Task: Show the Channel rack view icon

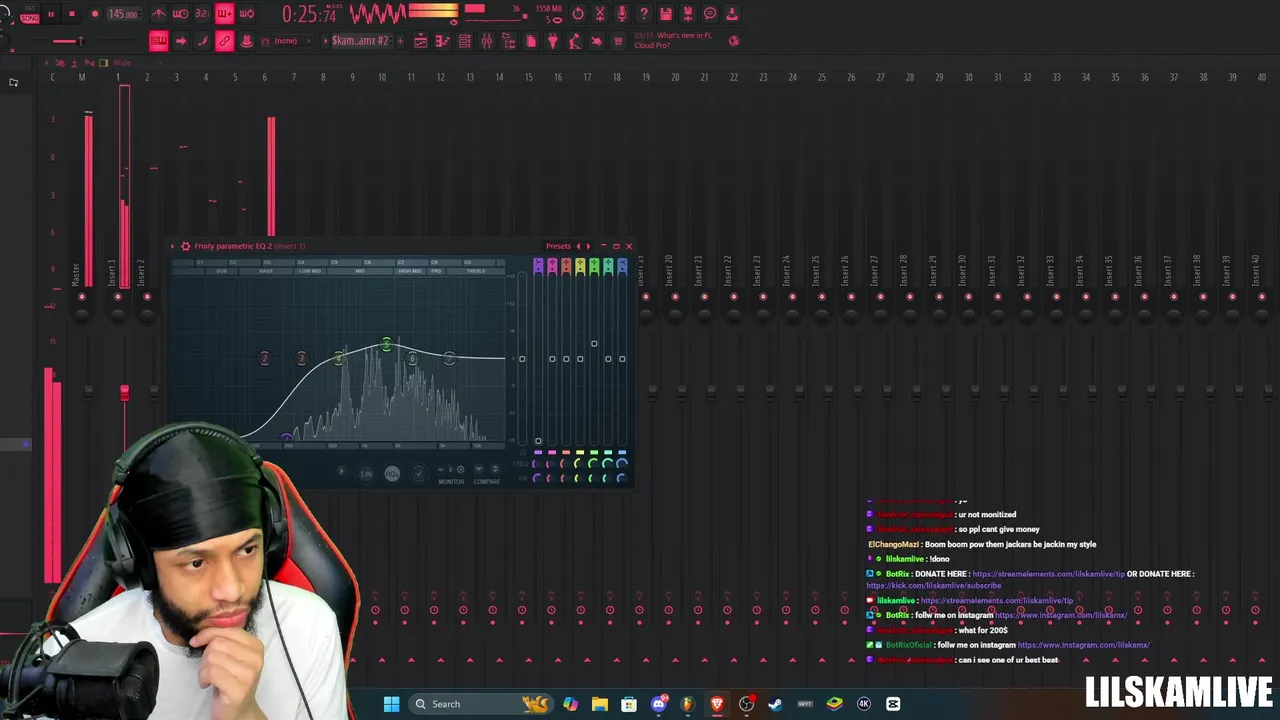Action: point(465,41)
